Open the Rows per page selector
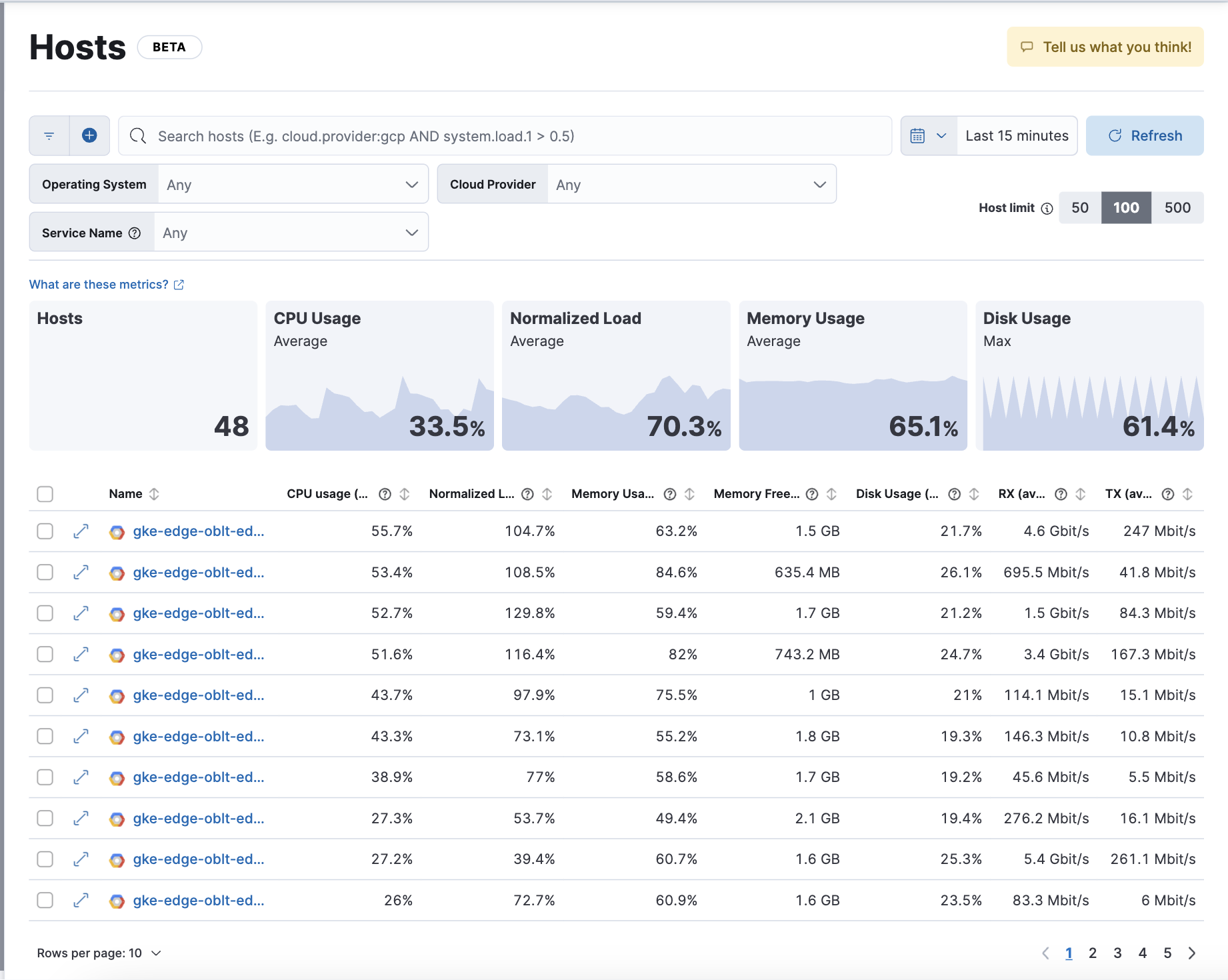 [x=99, y=953]
